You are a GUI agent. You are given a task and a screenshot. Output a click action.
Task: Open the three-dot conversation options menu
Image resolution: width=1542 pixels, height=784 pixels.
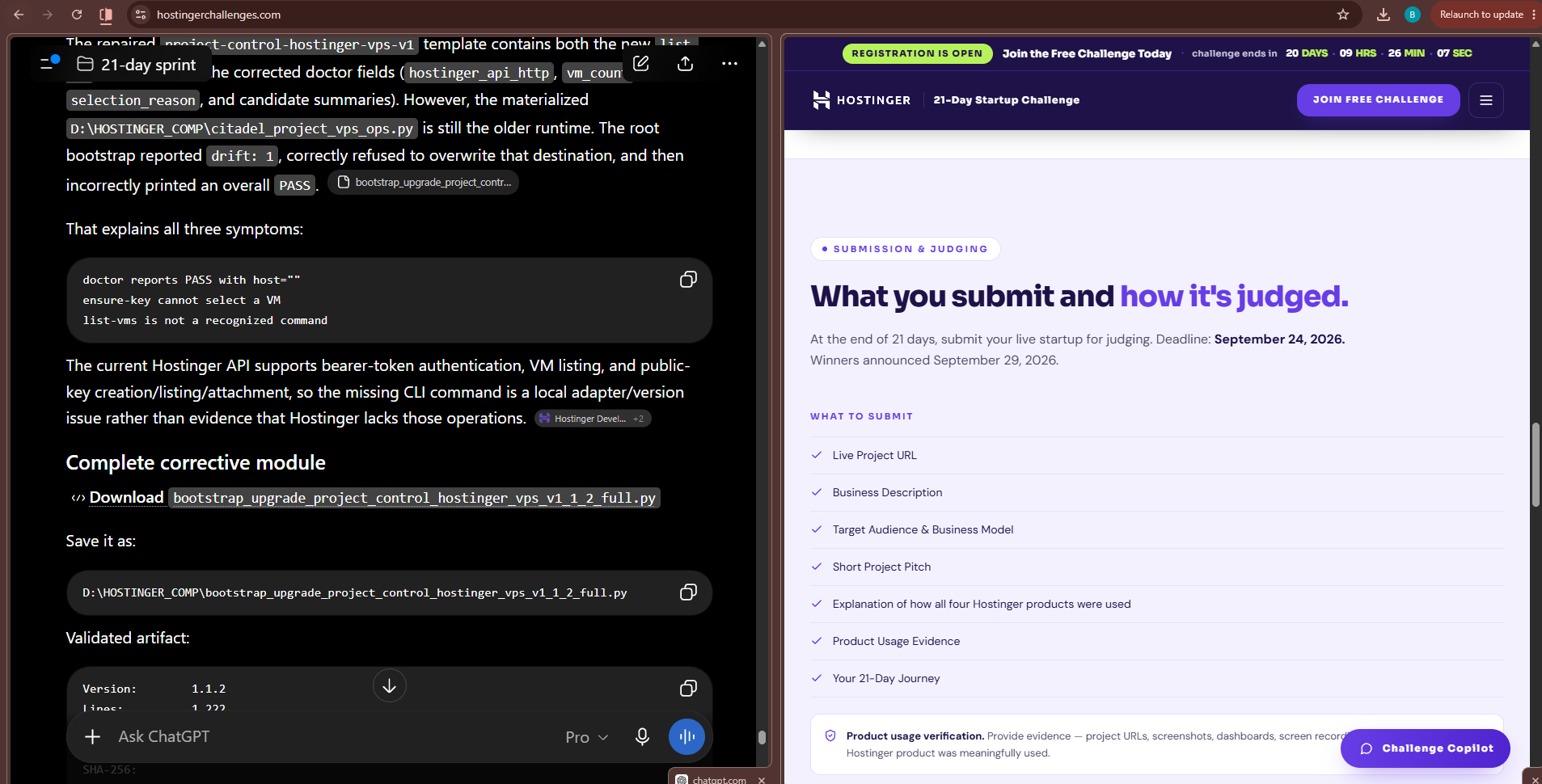(x=729, y=63)
